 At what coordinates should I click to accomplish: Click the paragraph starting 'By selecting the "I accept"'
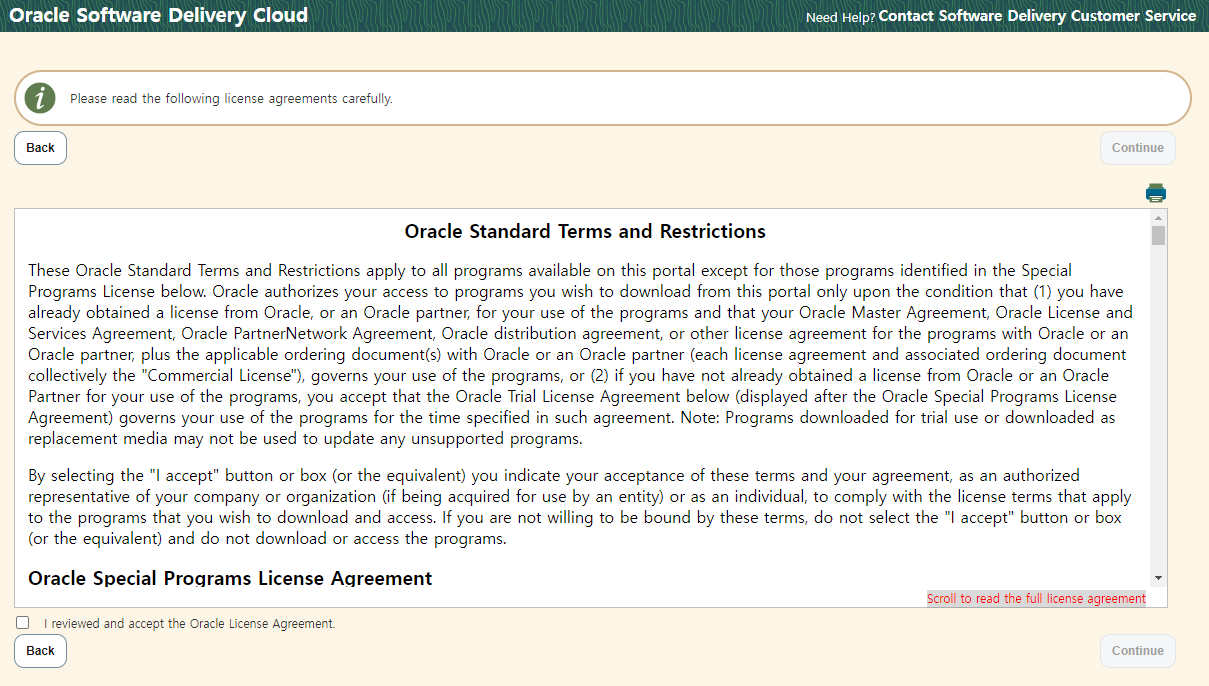click(x=580, y=507)
